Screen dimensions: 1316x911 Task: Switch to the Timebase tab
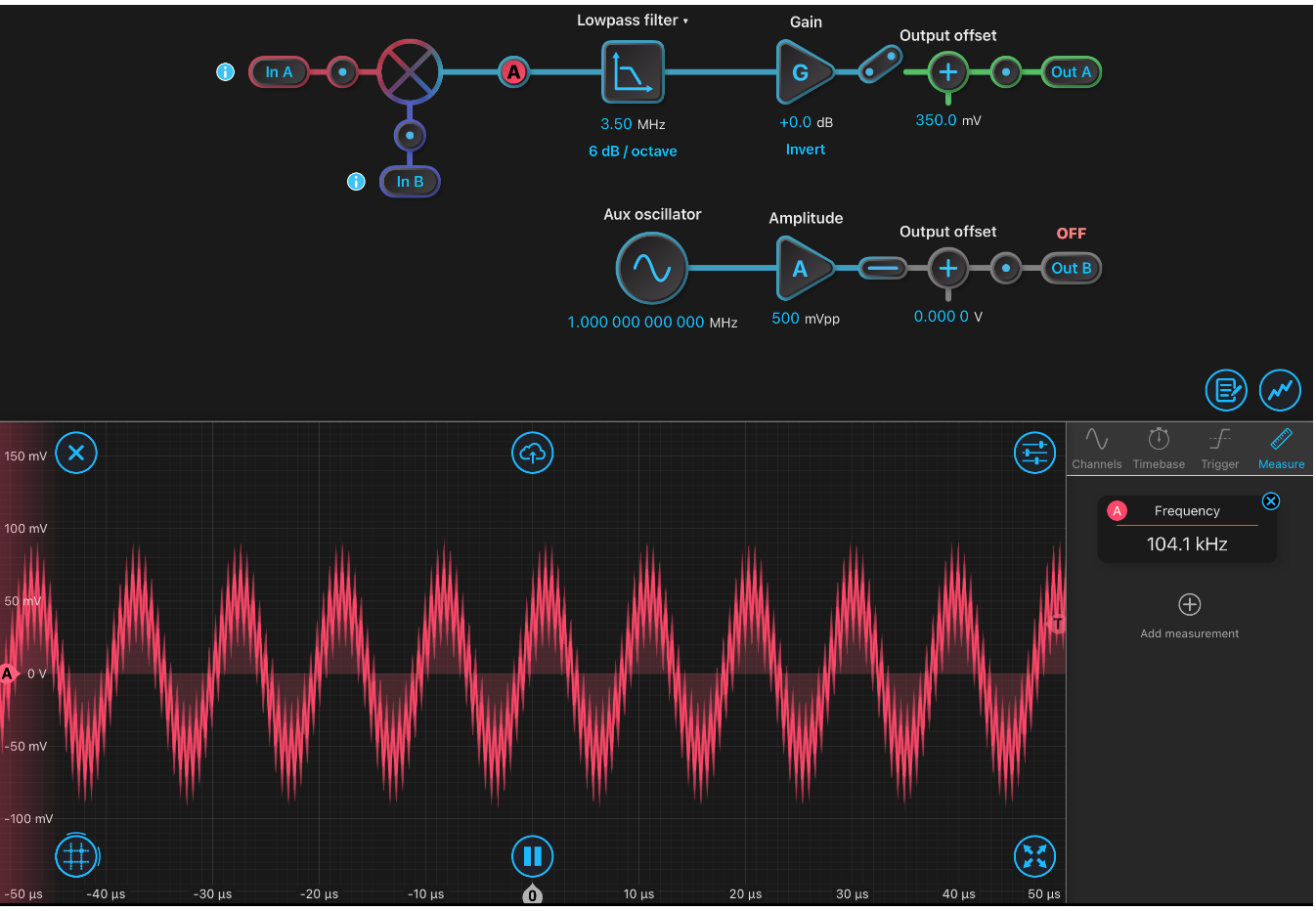[1159, 449]
